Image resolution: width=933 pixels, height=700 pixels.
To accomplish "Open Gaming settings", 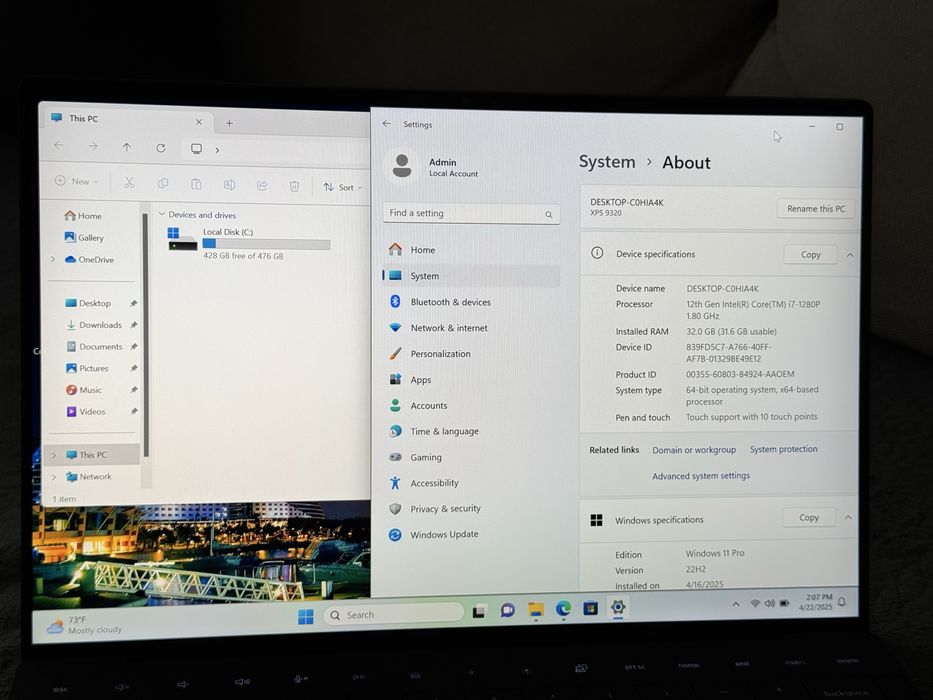I will tap(471, 457).
